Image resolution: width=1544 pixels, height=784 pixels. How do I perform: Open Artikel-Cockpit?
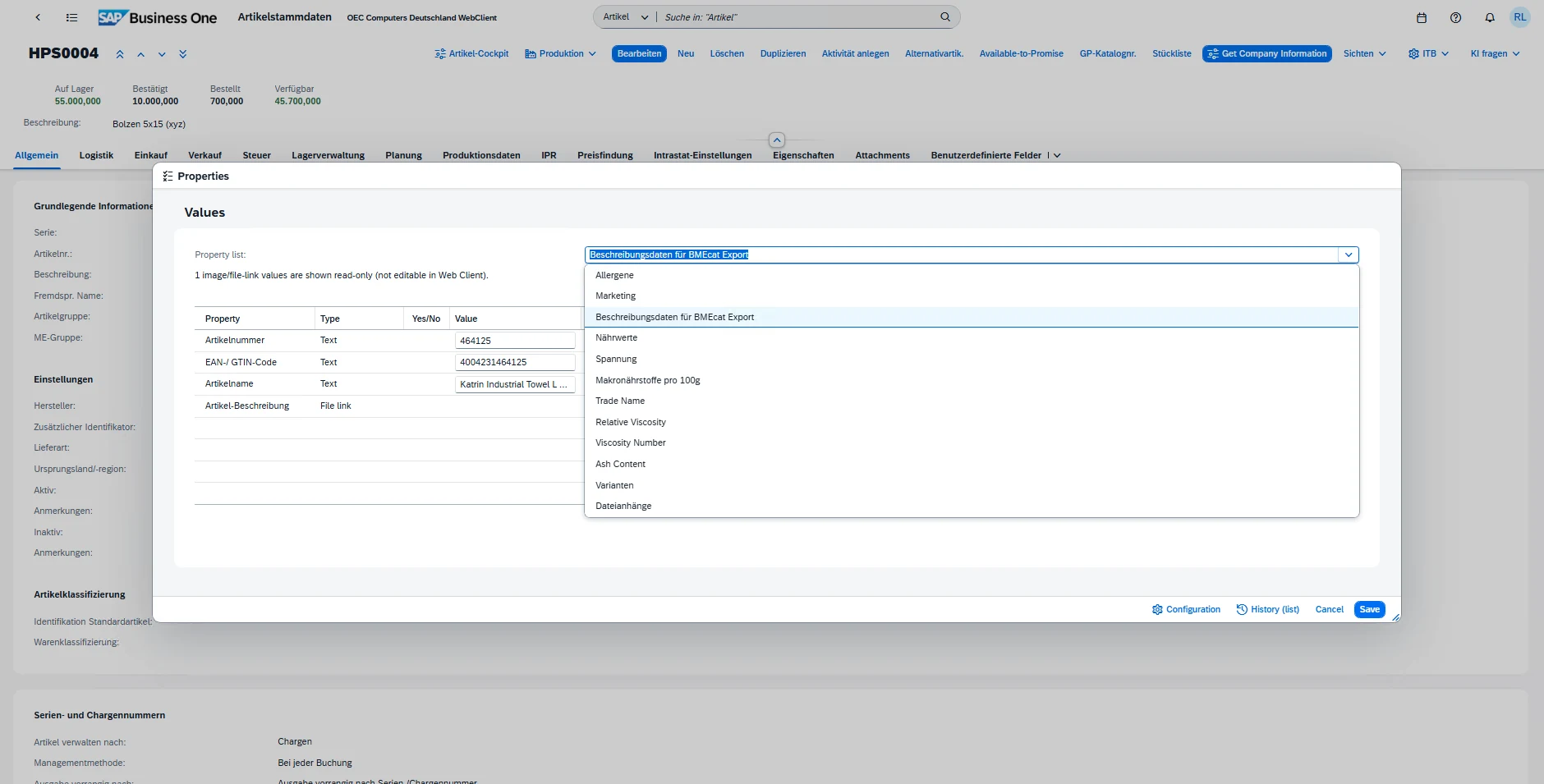(x=471, y=53)
